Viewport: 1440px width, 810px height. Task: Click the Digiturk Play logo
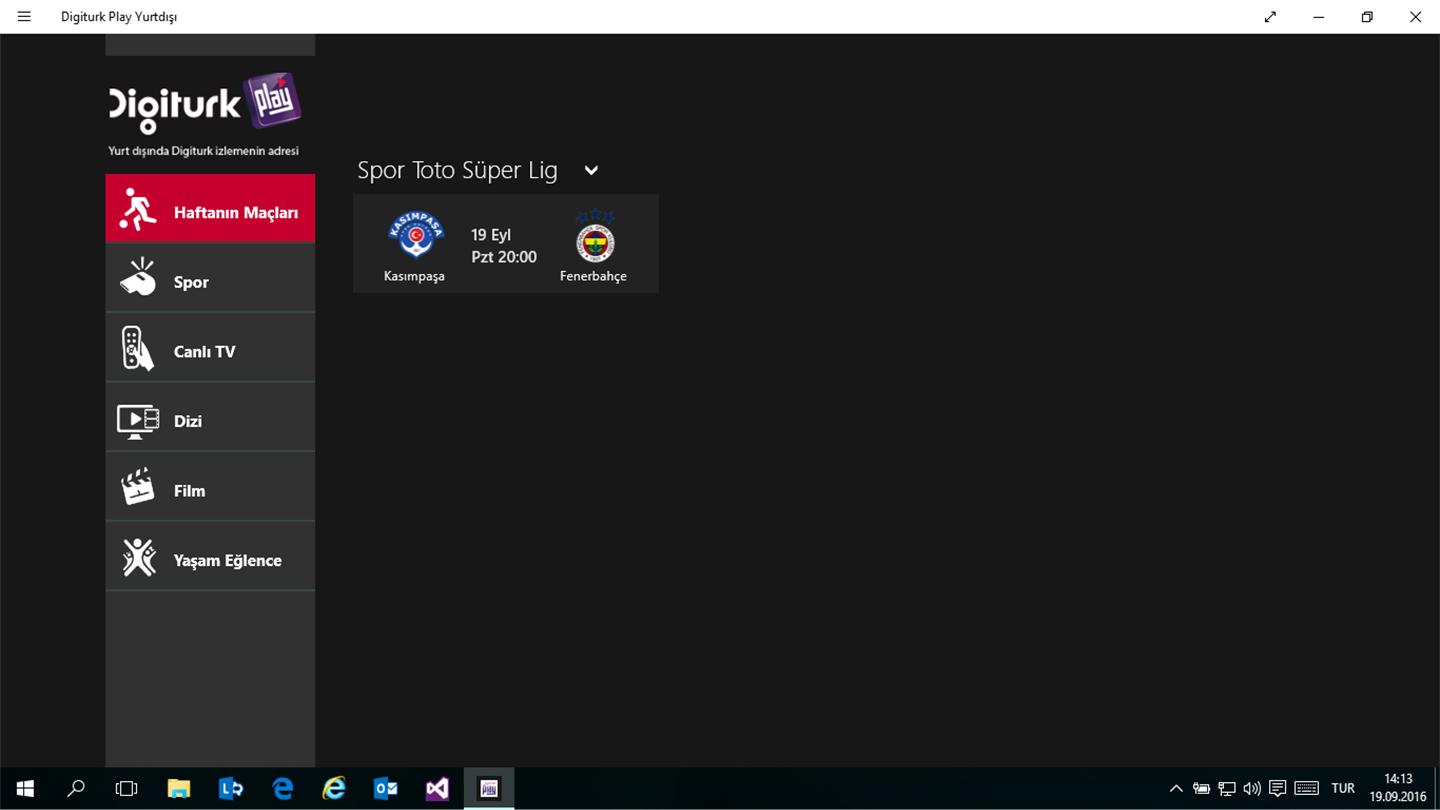(205, 103)
